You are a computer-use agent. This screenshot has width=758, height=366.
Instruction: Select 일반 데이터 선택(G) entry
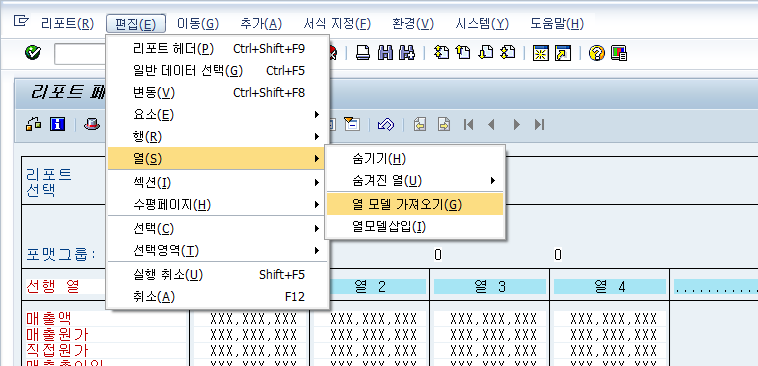[x=218, y=71]
